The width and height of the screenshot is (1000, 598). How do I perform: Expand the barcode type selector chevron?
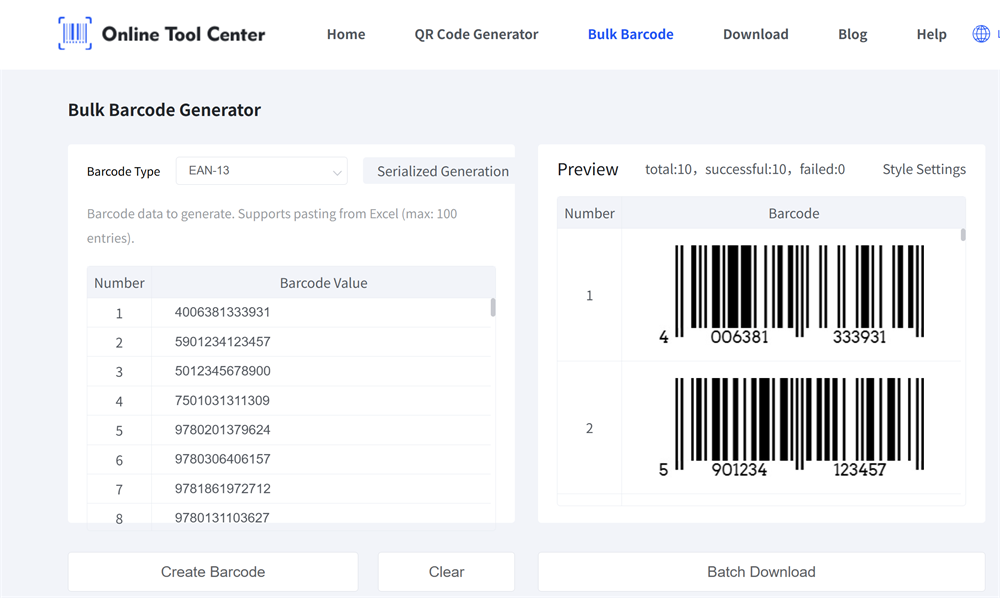336,171
